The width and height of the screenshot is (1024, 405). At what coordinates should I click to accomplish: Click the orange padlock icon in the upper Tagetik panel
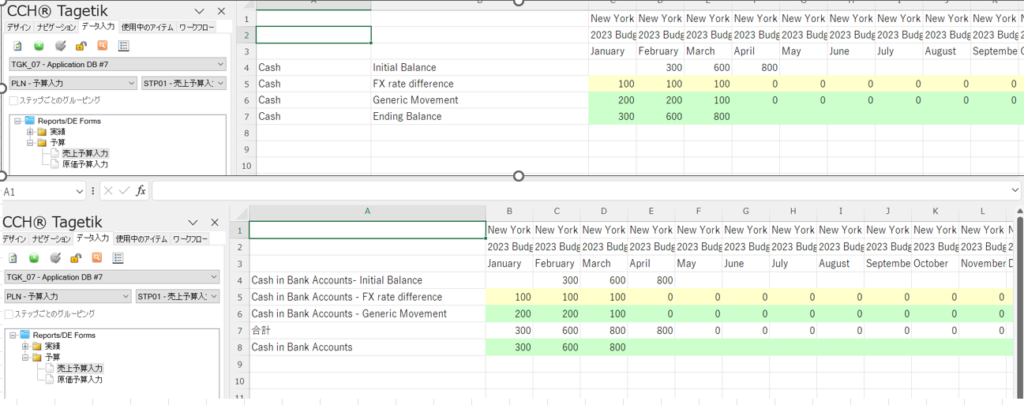[80, 46]
